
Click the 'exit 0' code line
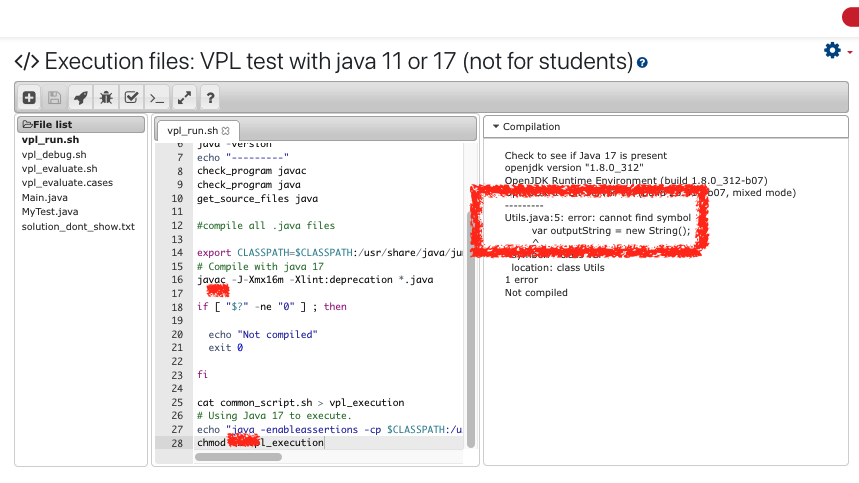point(225,347)
